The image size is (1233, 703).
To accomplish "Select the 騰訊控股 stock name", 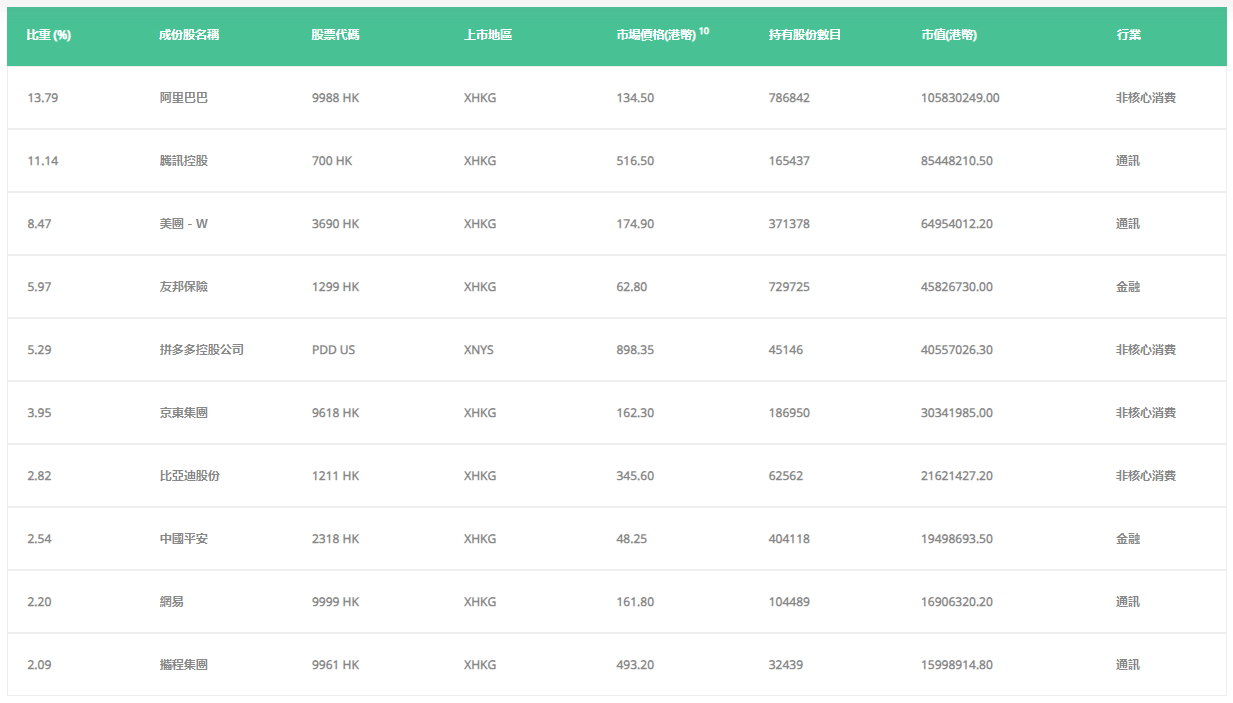I will 184,161.
